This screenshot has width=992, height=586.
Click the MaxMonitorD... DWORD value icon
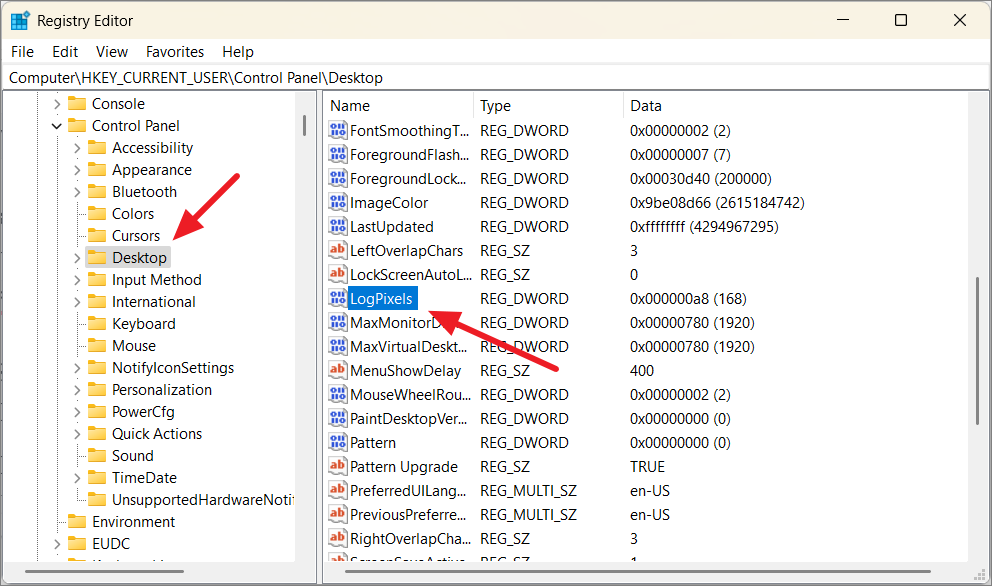pyautogui.click(x=338, y=322)
